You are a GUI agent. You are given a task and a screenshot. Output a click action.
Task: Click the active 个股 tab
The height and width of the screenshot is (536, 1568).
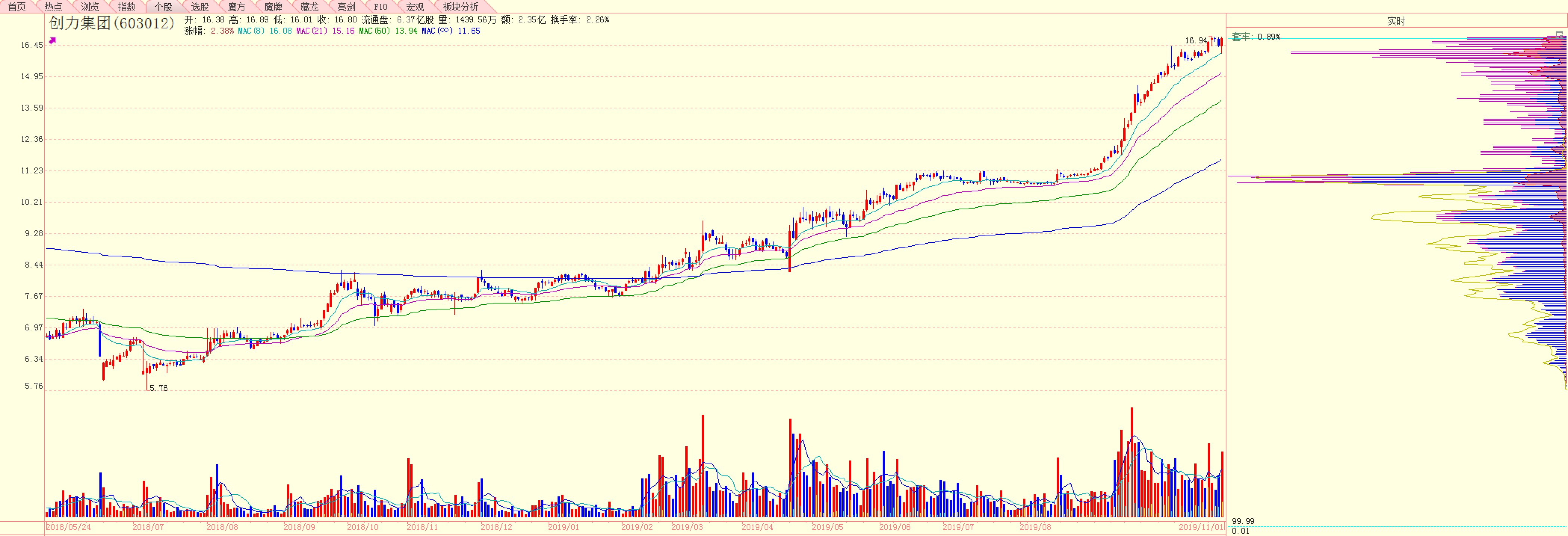[x=163, y=7]
